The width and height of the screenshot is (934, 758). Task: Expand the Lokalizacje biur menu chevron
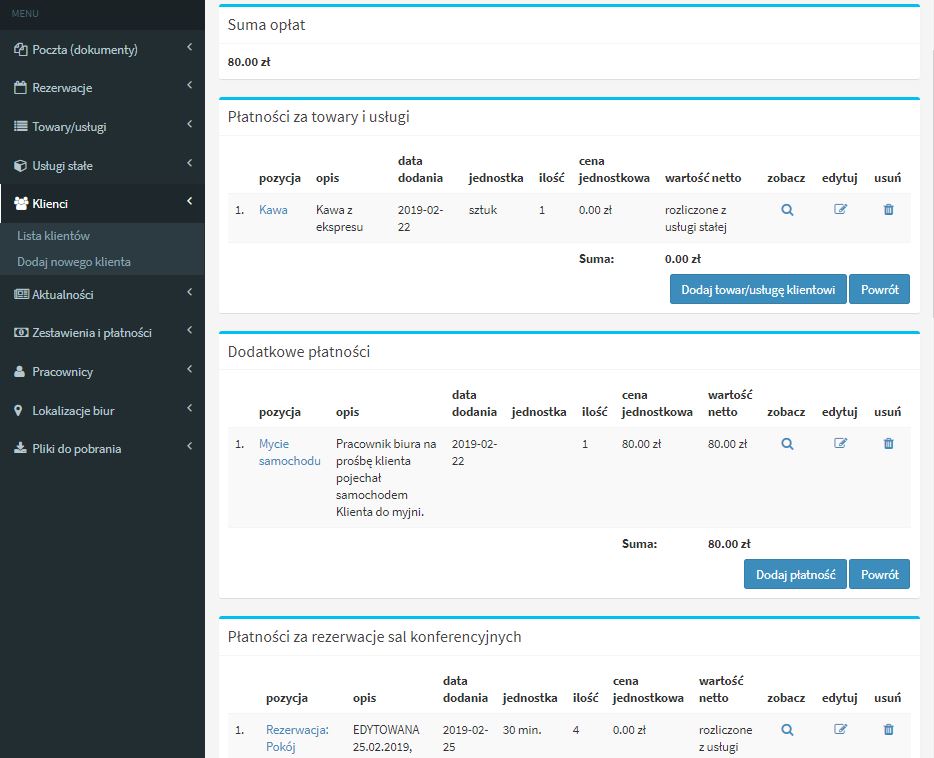(x=189, y=407)
